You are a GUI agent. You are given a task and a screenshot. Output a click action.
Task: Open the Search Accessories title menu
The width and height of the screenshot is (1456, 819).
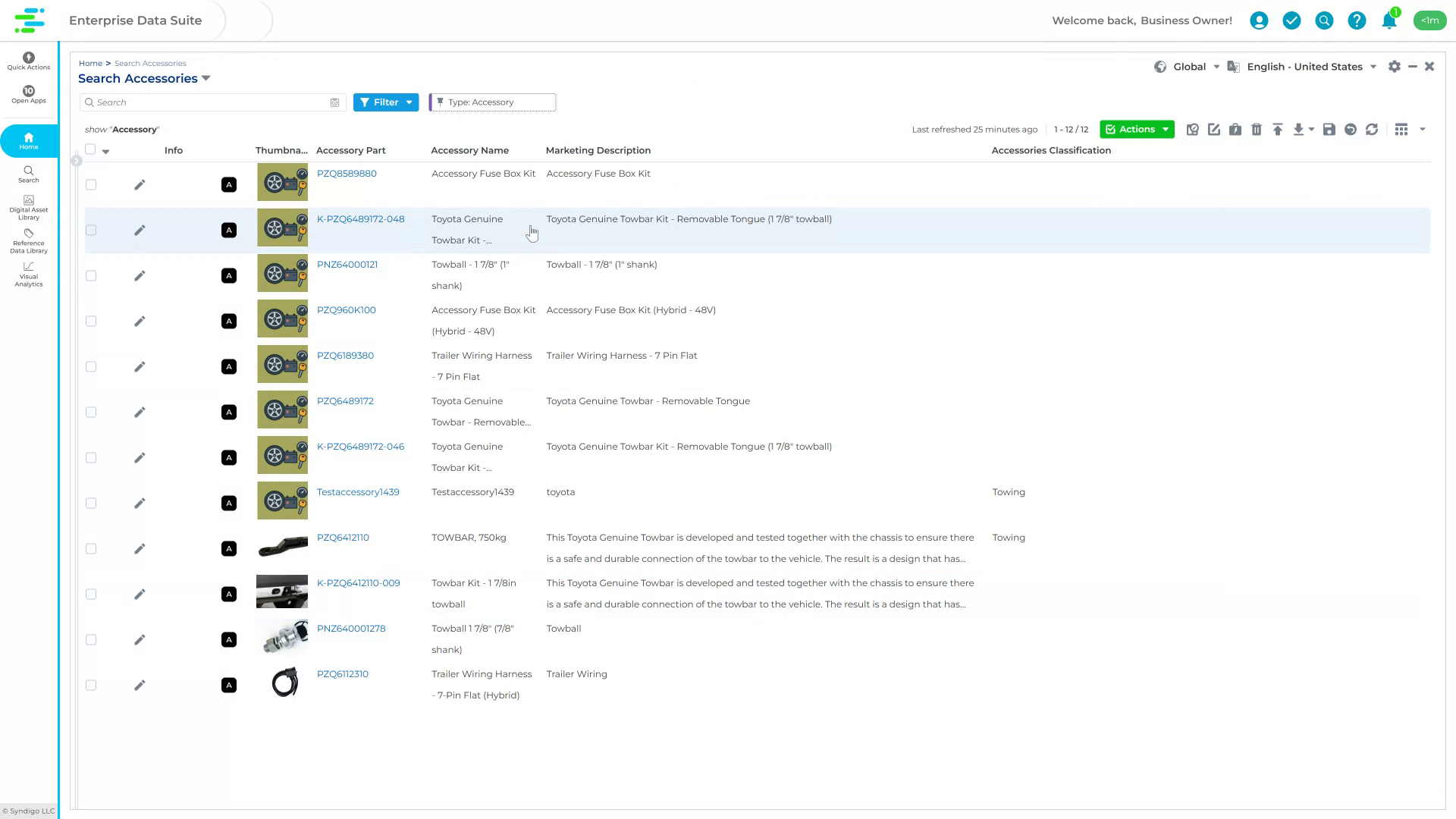click(x=206, y=78)
